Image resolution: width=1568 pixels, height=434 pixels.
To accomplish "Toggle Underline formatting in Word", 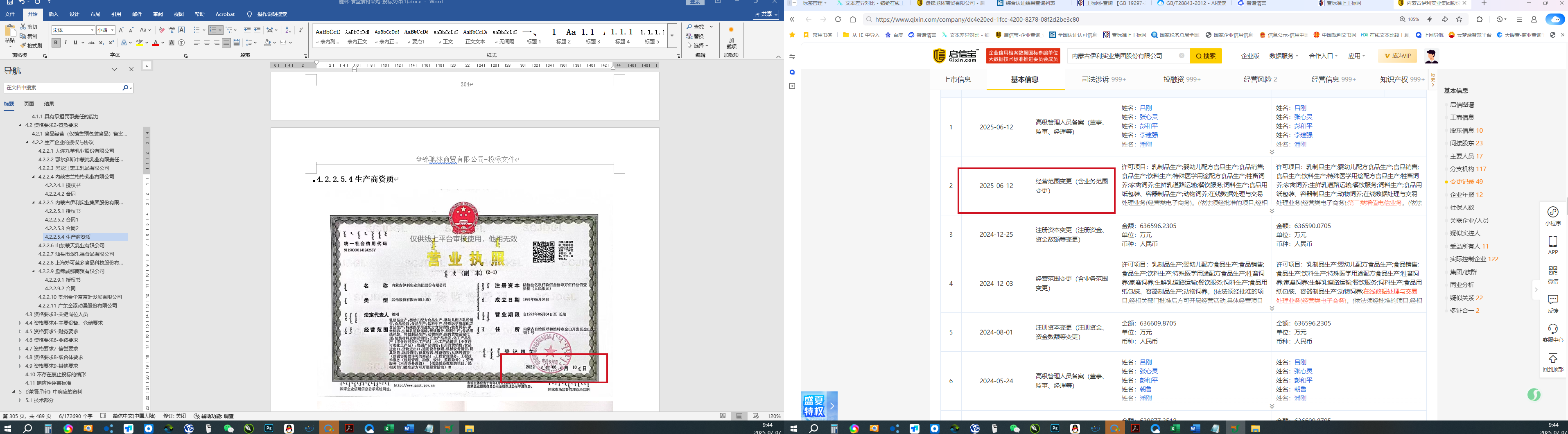I will pyautogui.click(x=75, y=43).
